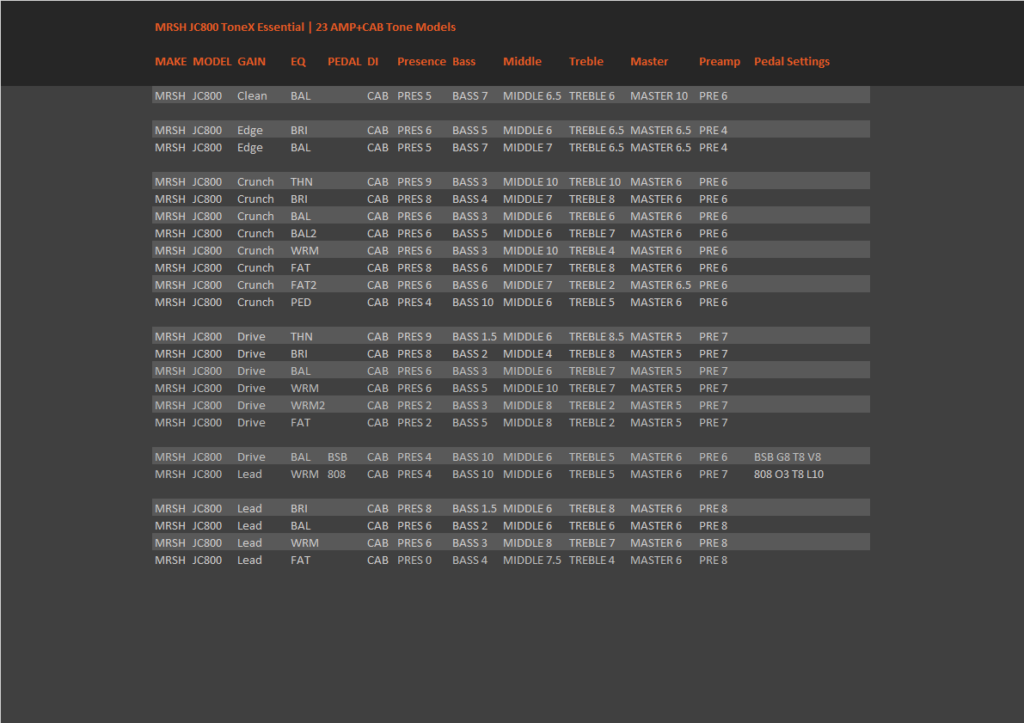
Task: Select 'MIDDLE 7.5' in the Lead FAT row
Action: (532, 560)
